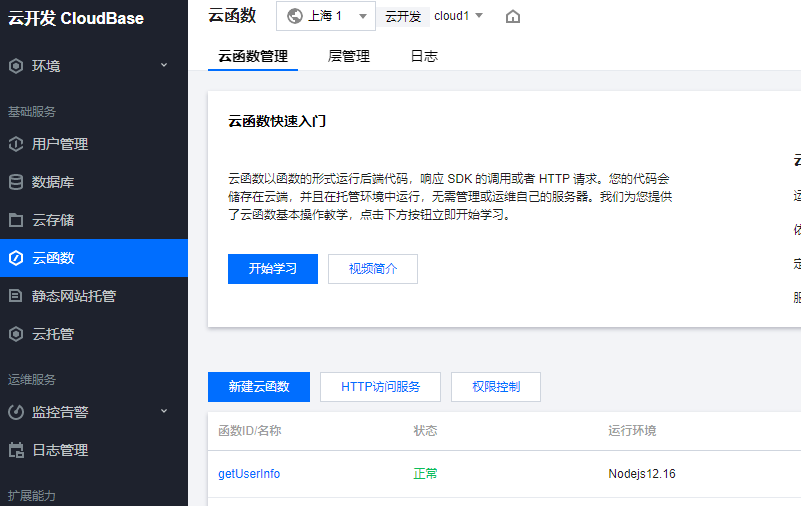The image size is (801, 506).
Task: Click the Nodejs12.16 runtime cell
Action: point(642,474)
